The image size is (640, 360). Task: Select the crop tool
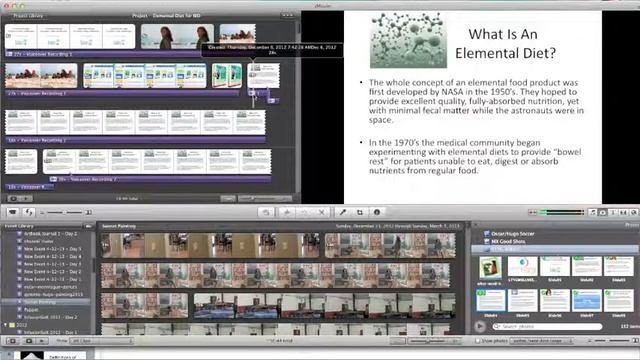(x=360, y=212)
